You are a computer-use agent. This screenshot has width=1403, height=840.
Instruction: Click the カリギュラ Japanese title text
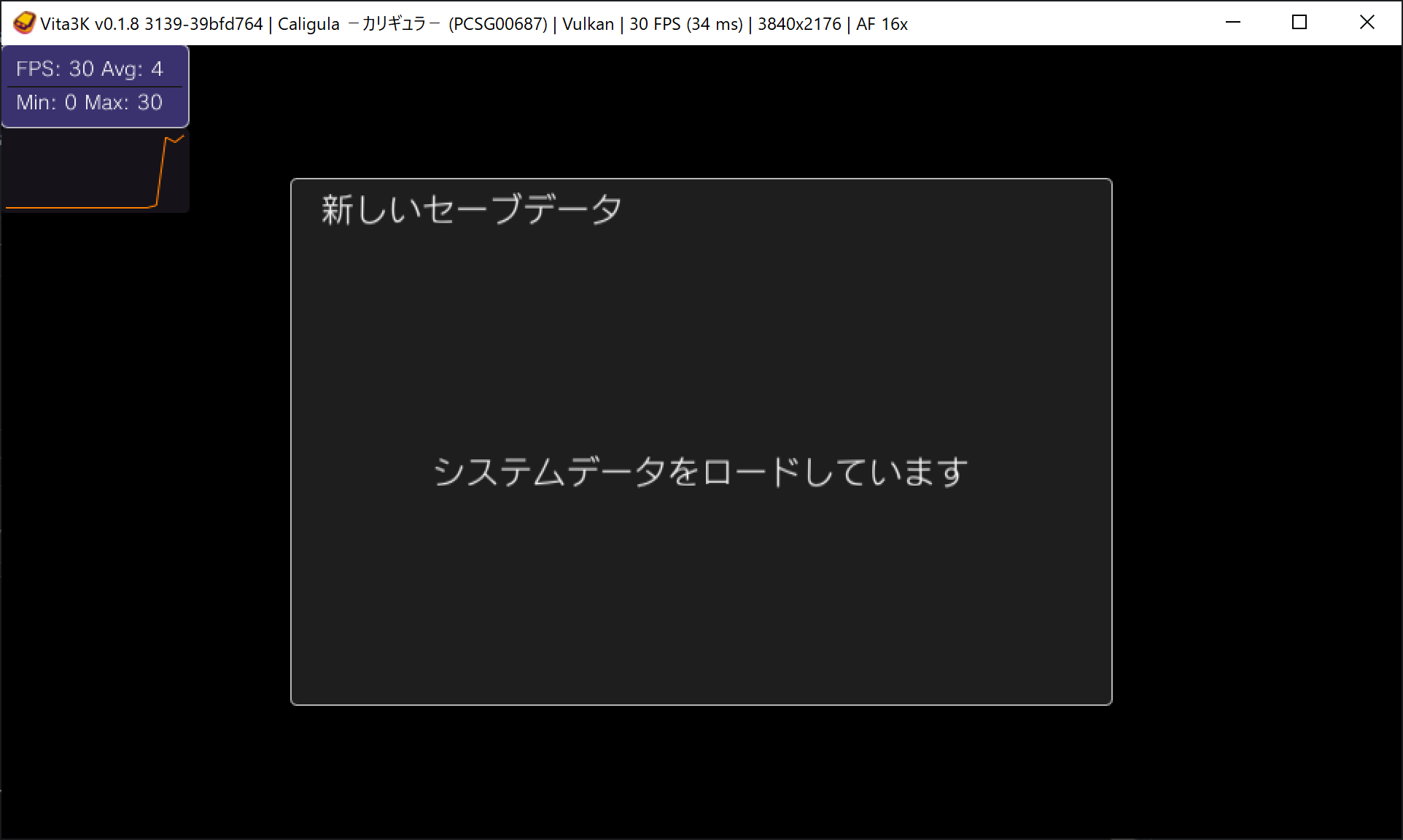tap(394, 24)
